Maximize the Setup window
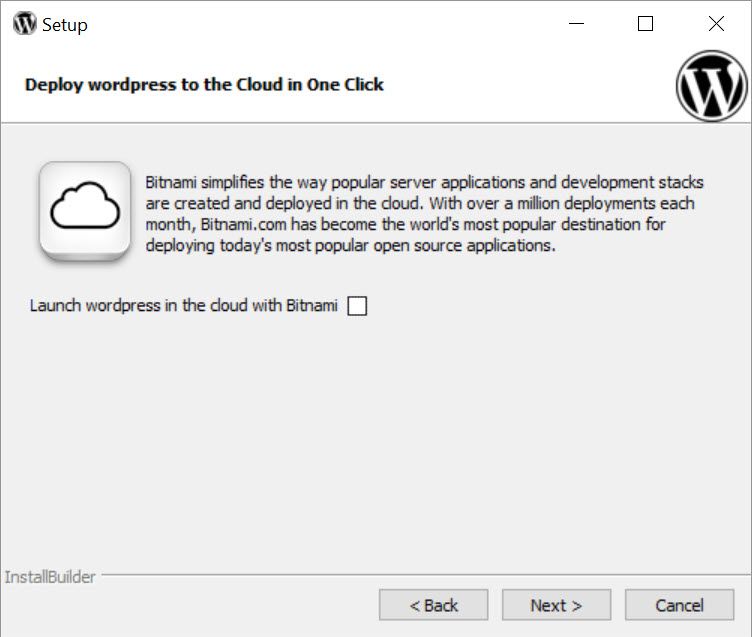The height and width of the screenshot is (637, 752). [x=645, y=23]
